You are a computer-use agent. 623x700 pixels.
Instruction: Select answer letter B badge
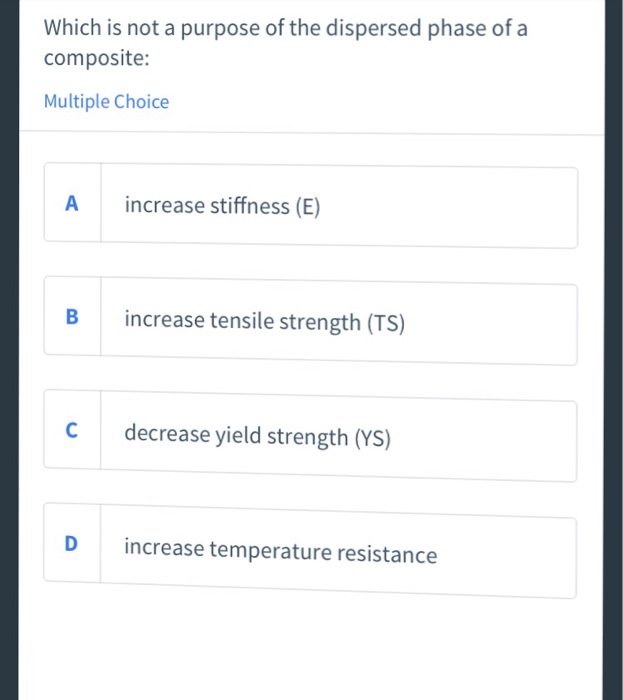pos(72,317)
